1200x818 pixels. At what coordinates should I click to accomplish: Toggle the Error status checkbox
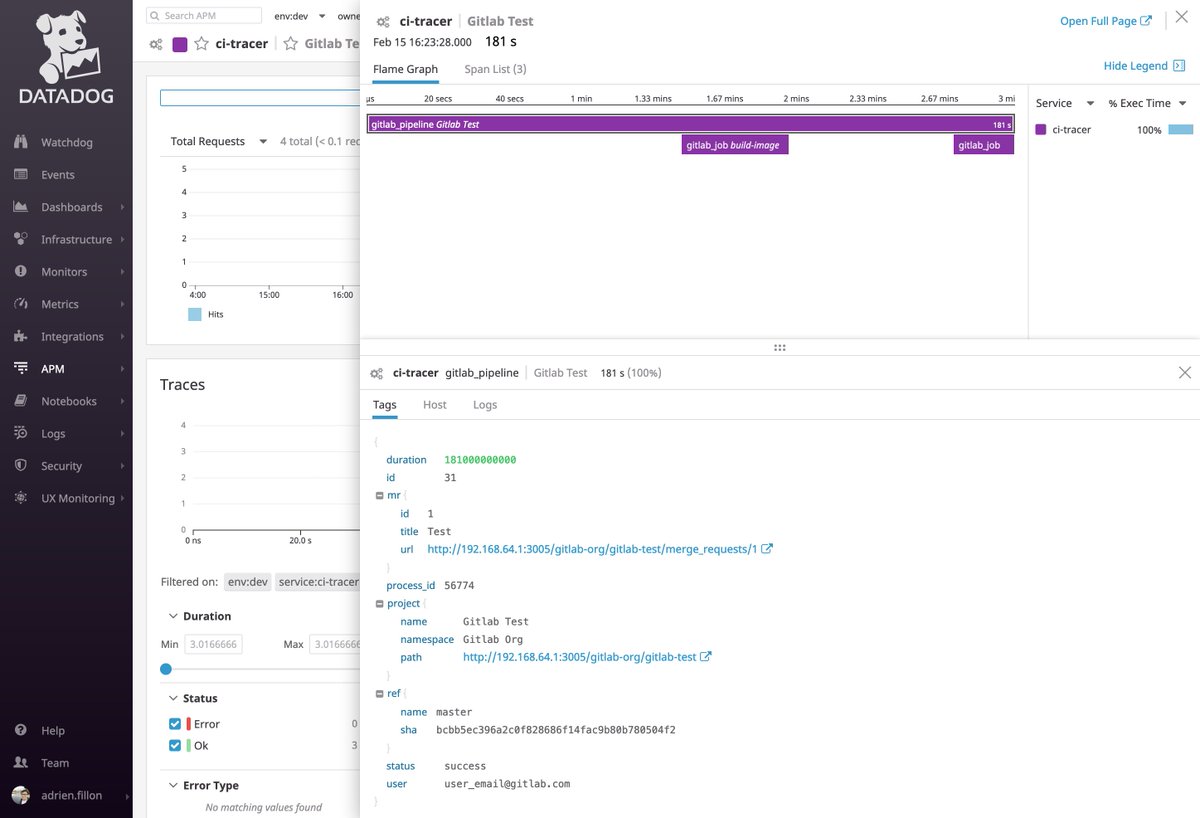click(x=175, y=723)
